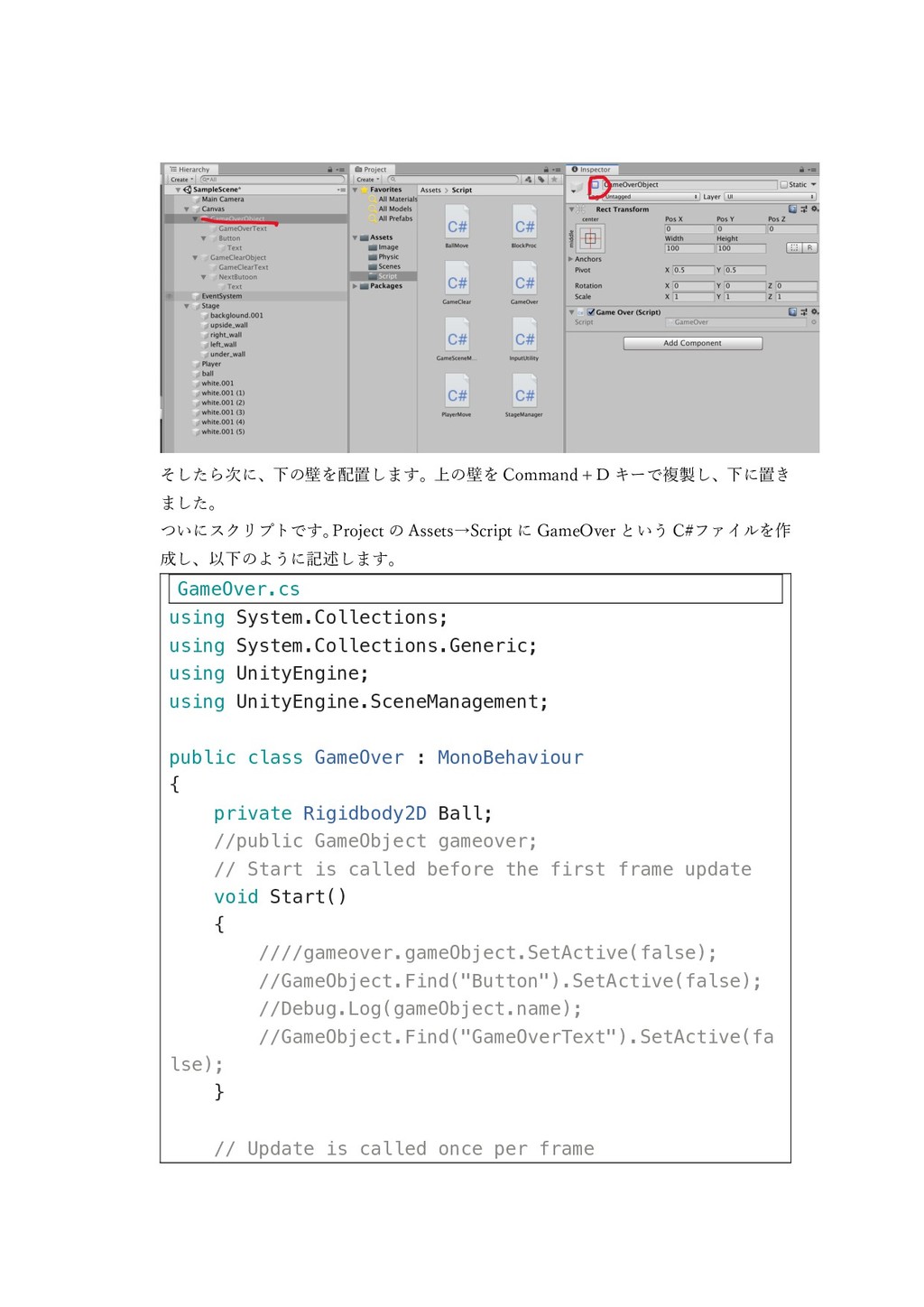
Task: Open Hierarchy panel options menu
Action: [341, 170]
